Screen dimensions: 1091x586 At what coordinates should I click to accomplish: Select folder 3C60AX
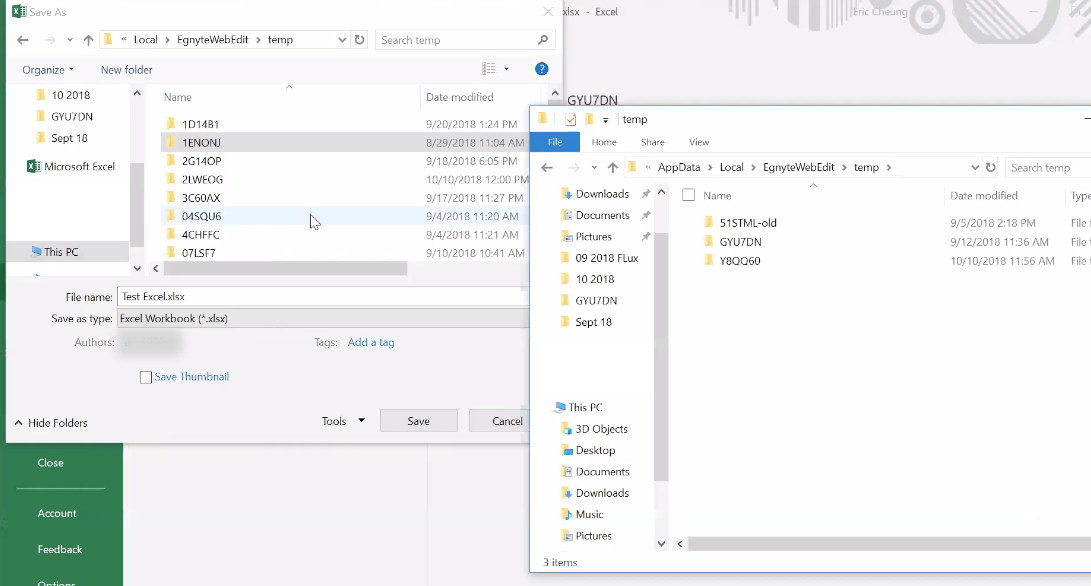[201, 198]
